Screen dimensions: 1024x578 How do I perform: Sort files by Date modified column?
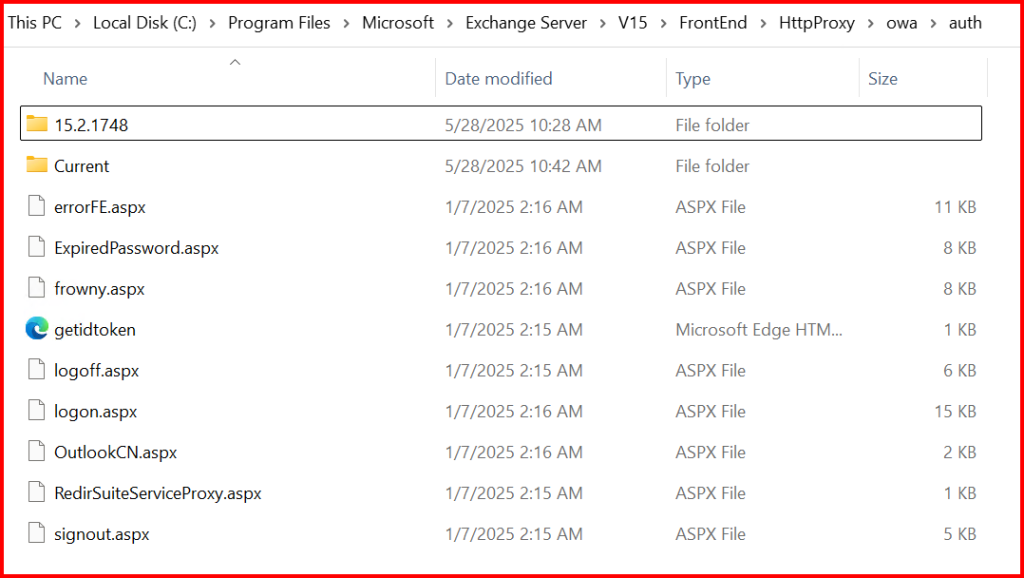498,78
